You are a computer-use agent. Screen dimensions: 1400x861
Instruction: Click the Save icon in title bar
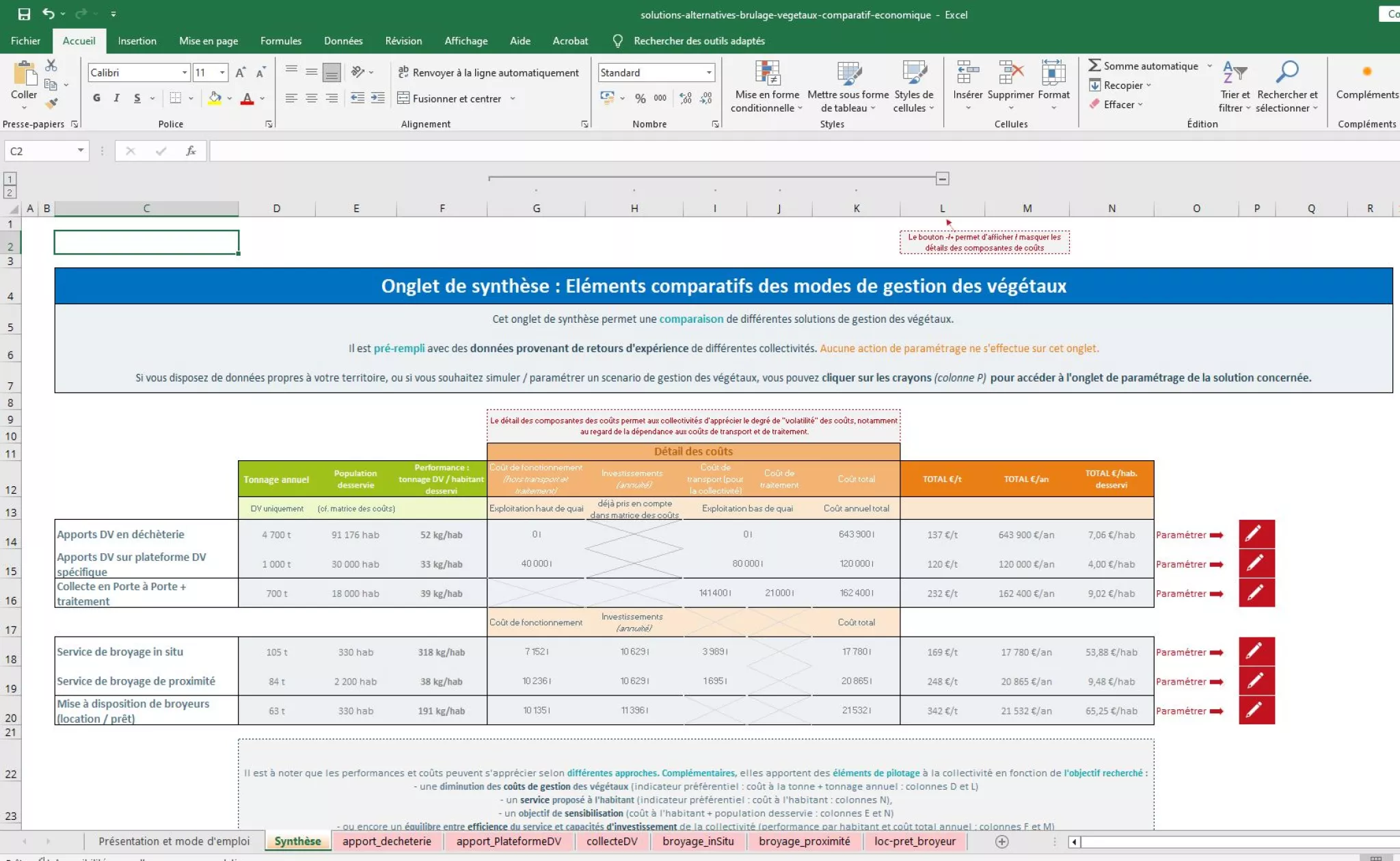coord(24,14)
